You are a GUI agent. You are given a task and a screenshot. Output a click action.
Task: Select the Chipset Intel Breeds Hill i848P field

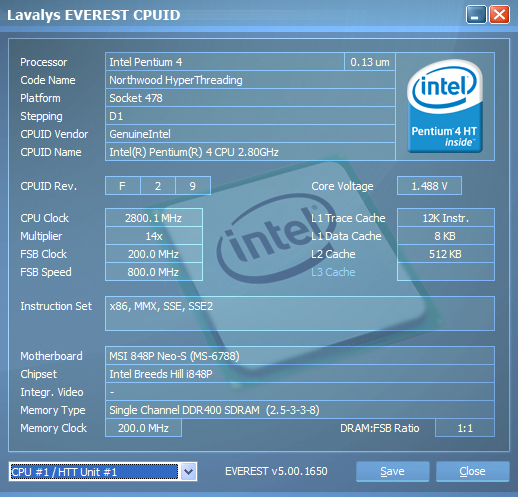point(300,374)
